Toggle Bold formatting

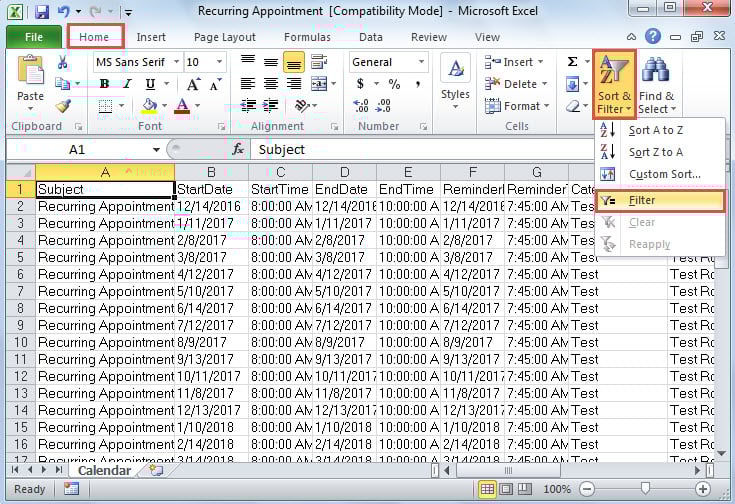click(104, 84)
